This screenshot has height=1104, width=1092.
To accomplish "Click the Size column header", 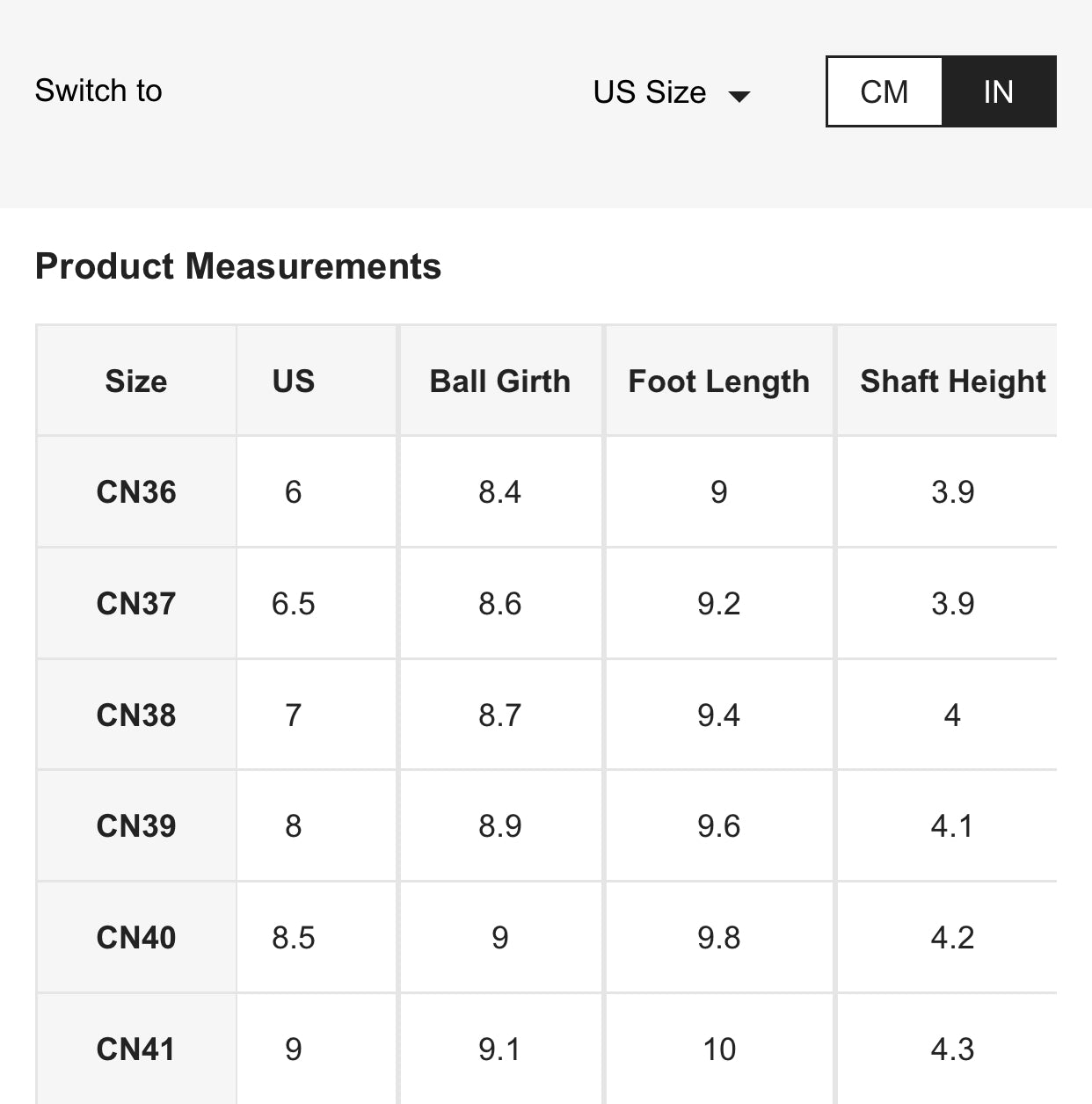I will coord(136,381).
